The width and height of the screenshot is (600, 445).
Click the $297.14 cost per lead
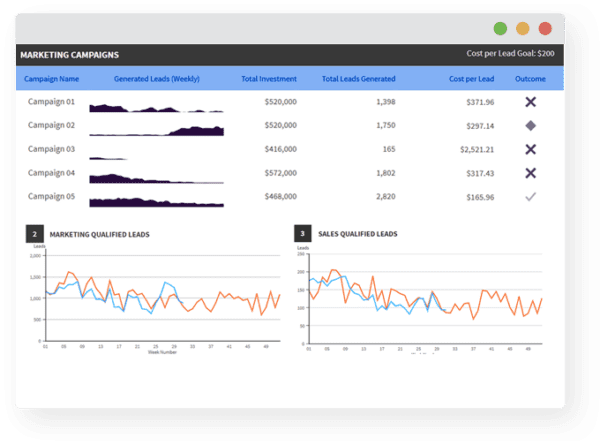(x=480, y=126)
